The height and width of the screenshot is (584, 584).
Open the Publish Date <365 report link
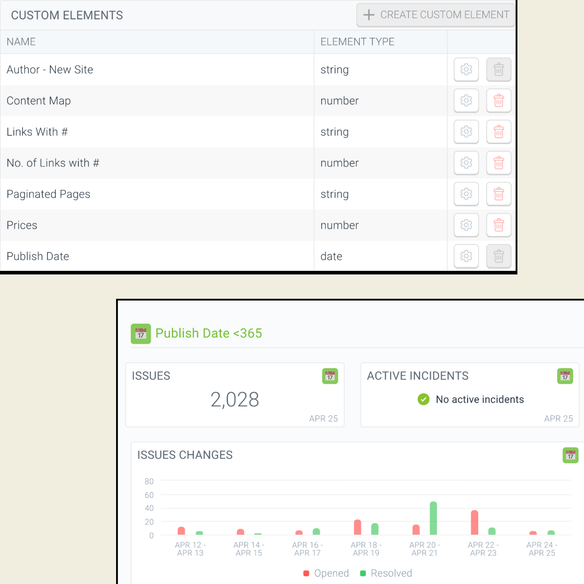pyautogui.click(x=209, y=333)
